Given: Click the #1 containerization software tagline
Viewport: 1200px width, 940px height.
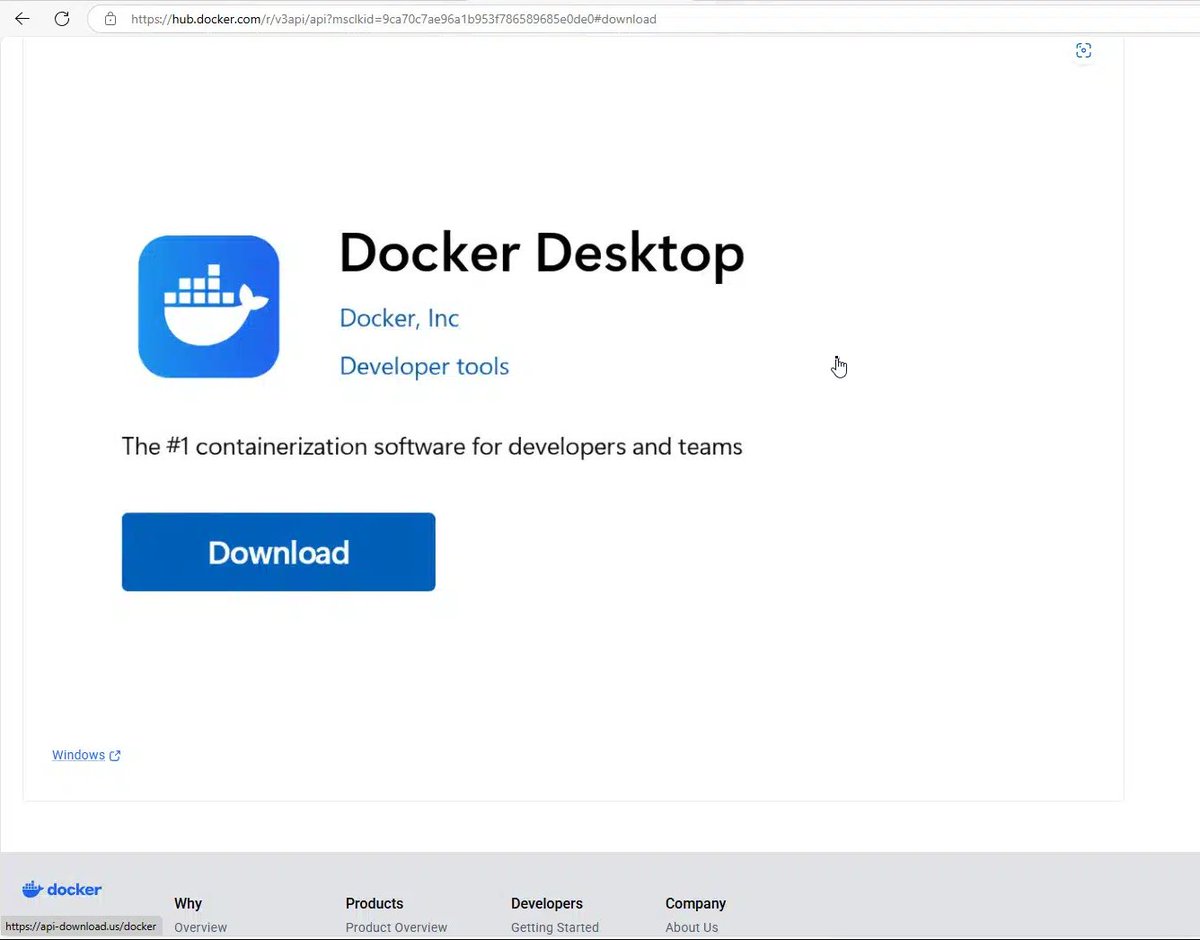Looking at the screenshot, I should (x=432, y=446).
